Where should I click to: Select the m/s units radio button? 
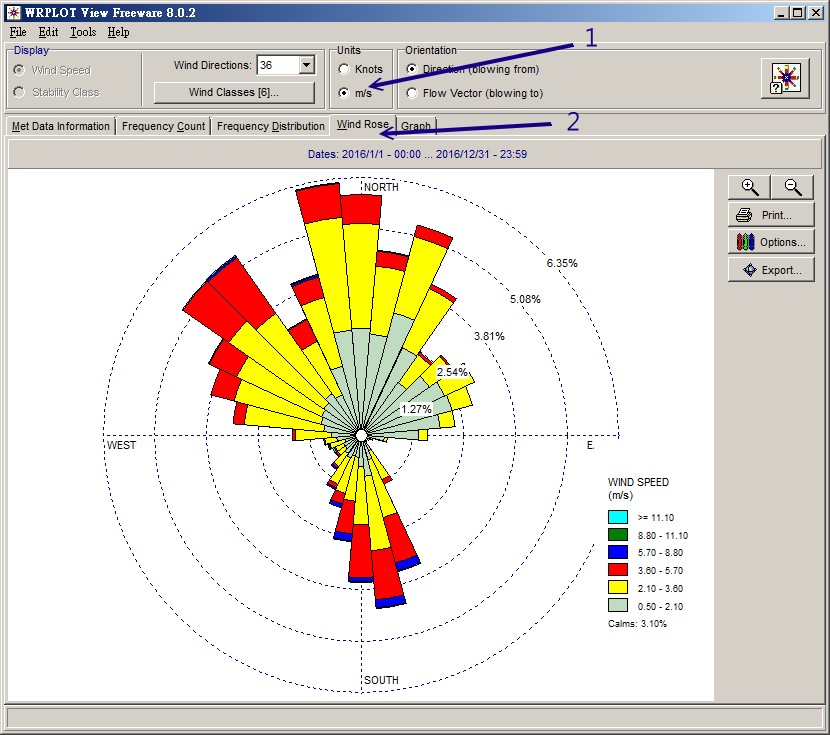click(345, 93)
